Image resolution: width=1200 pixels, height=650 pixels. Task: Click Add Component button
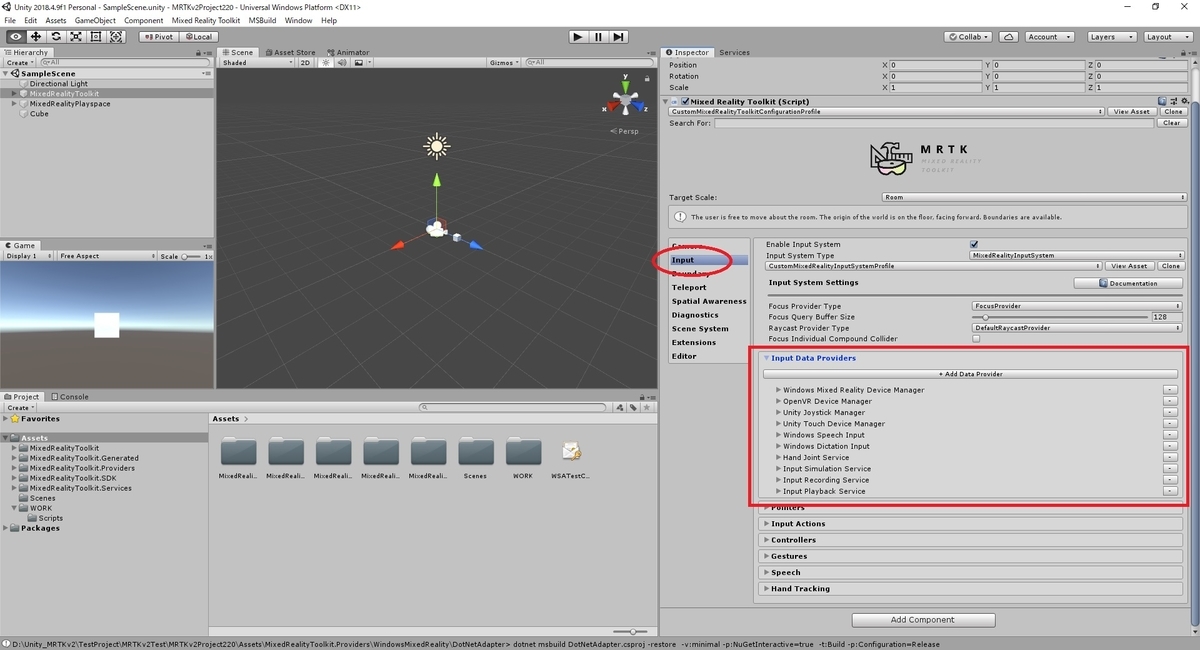click(923, 620)
